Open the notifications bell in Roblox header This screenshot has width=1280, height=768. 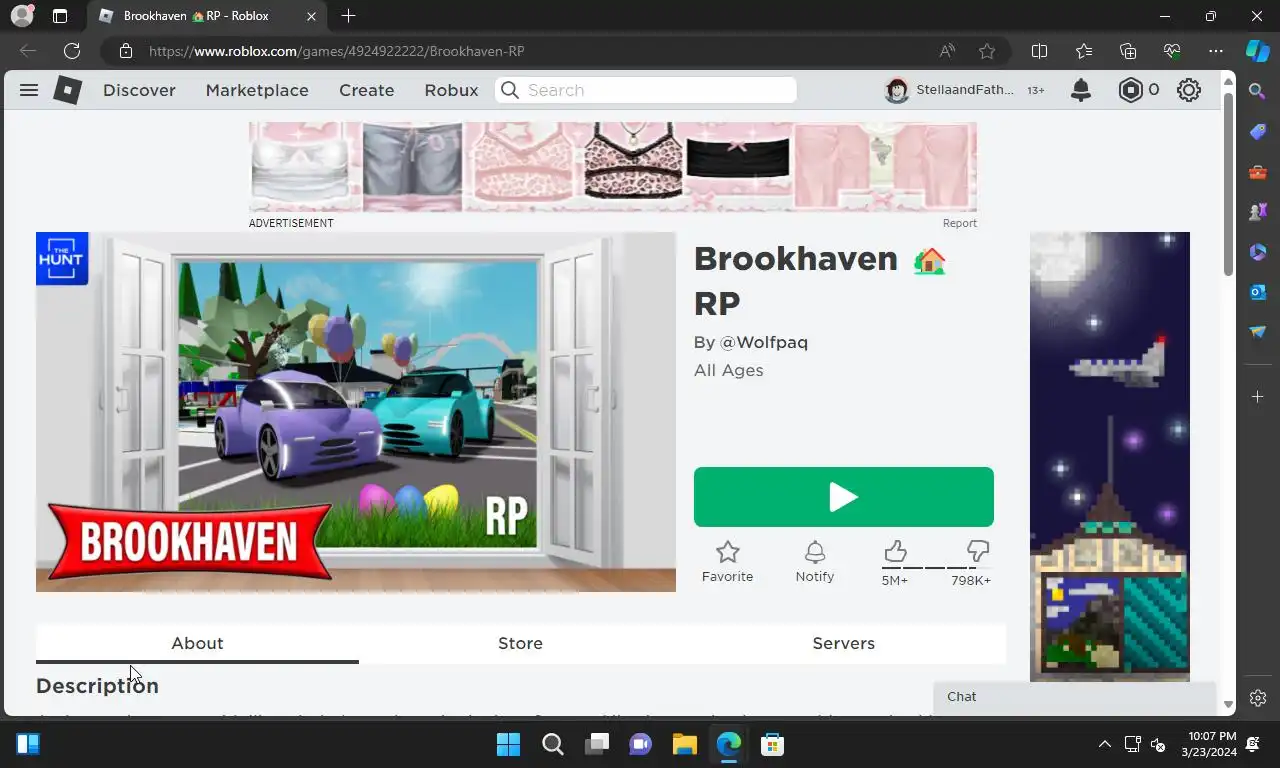tap(1081, 90)
